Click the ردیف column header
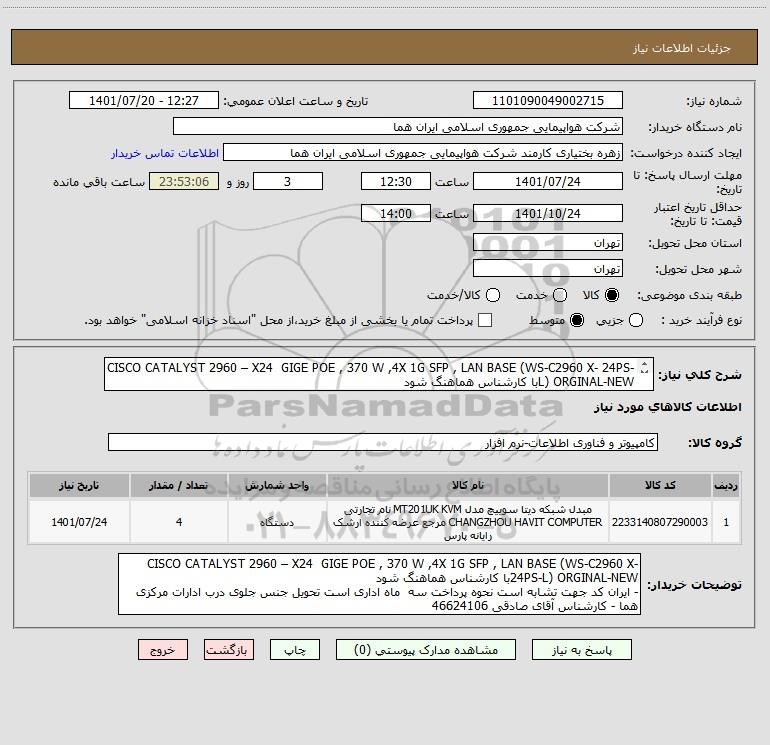This screenshot has height=745, width=770. pyautogui.click(x=726, y=485)
